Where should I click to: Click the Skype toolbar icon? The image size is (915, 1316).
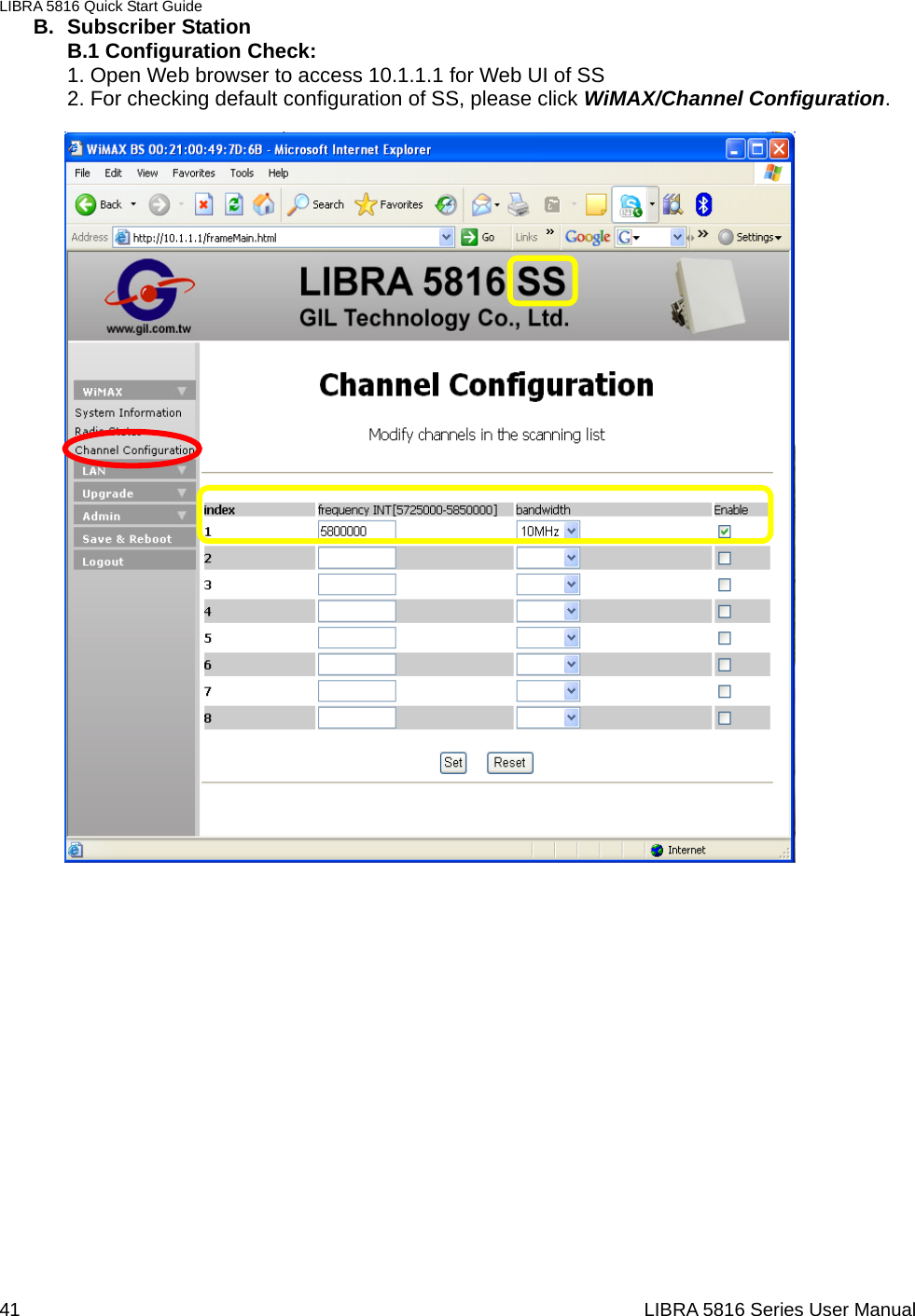(x=631, y=204)
